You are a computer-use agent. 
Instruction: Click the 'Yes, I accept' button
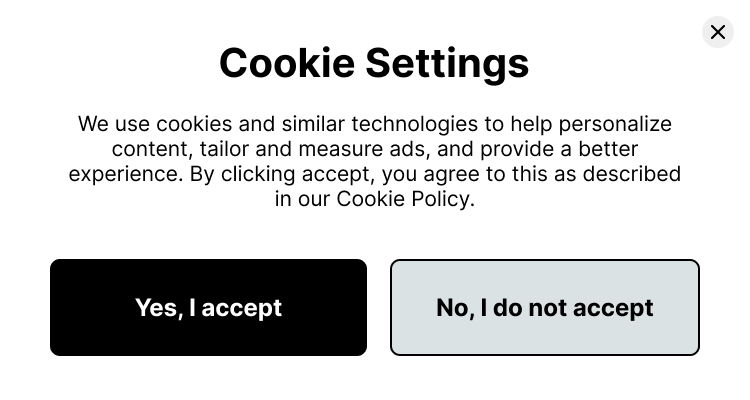click(x=208, y=308)
